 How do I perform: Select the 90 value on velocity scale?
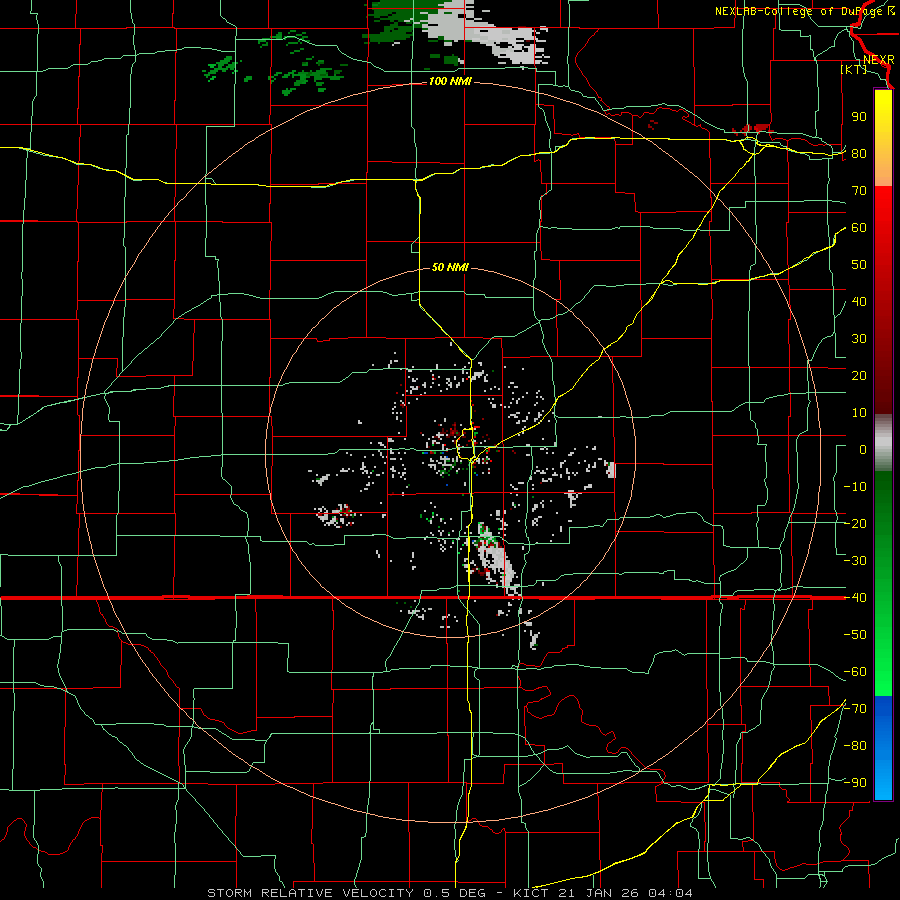[859, 117]
